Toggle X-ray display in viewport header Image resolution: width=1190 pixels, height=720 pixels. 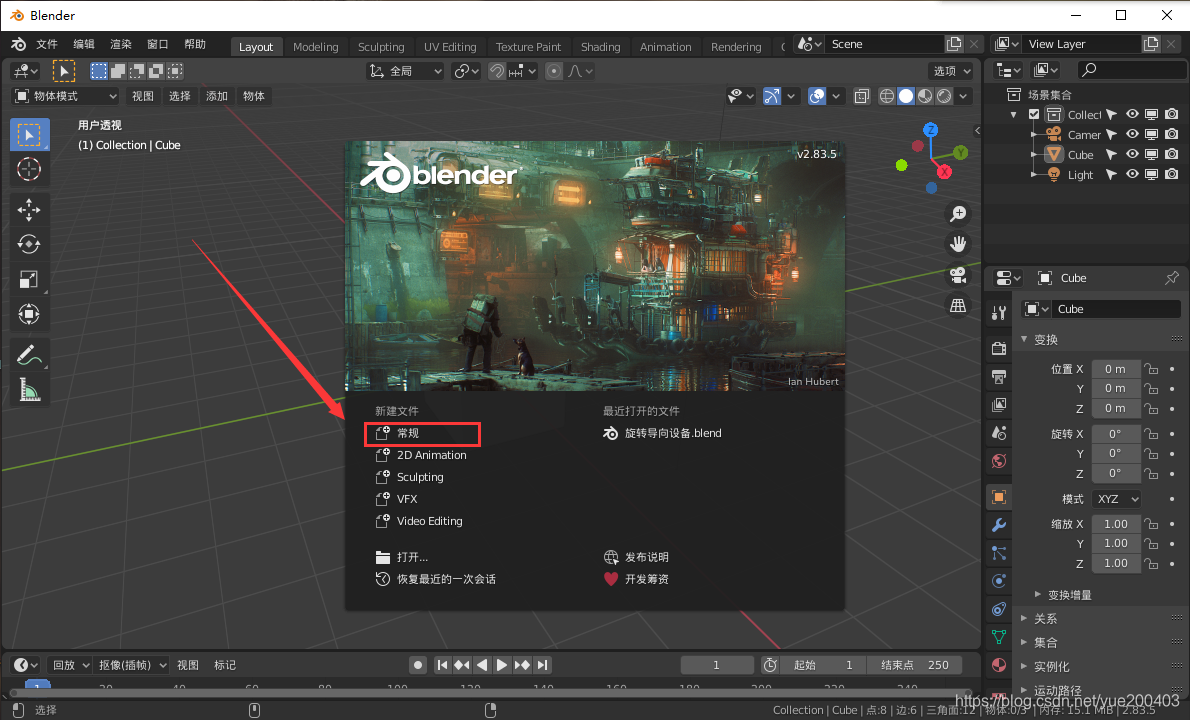click(861, 96)
